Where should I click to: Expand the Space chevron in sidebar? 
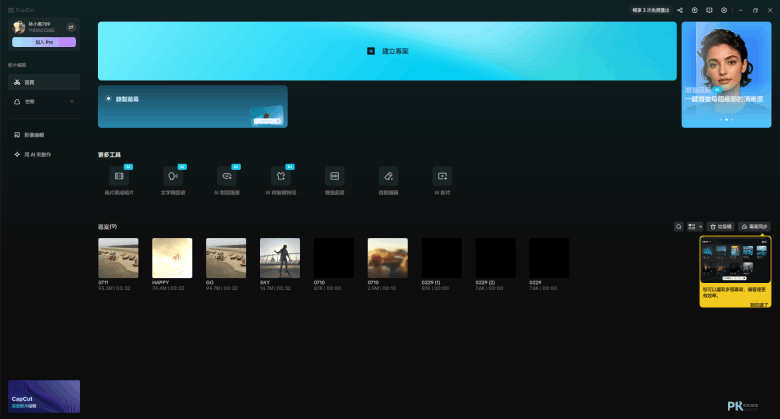pos(72,102)
